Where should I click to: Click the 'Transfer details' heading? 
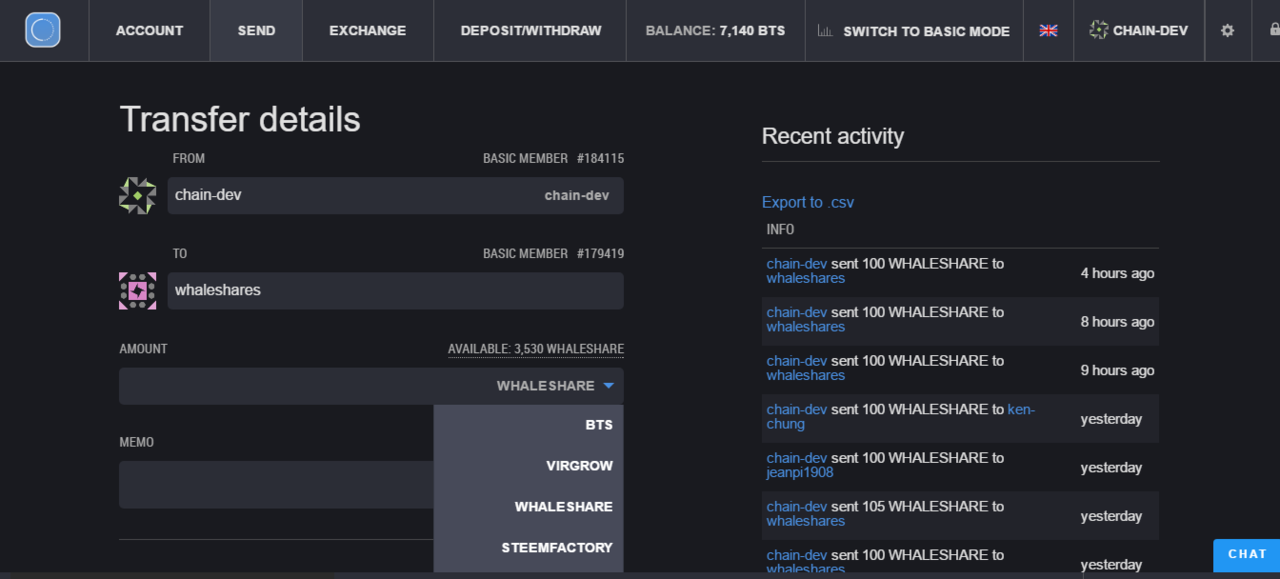(240, 119)
